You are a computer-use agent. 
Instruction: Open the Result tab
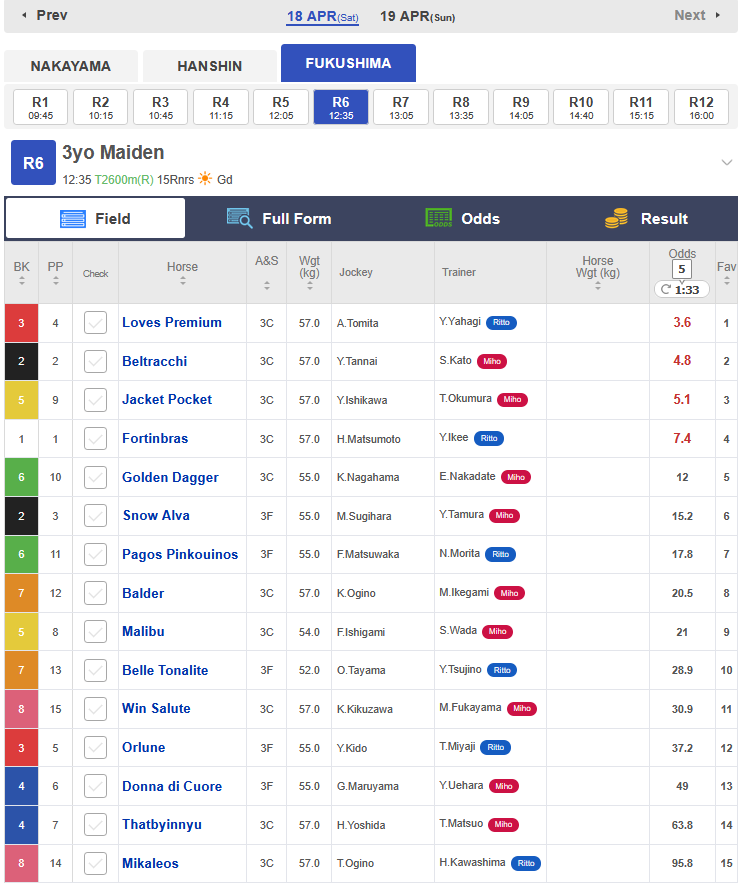646,218
